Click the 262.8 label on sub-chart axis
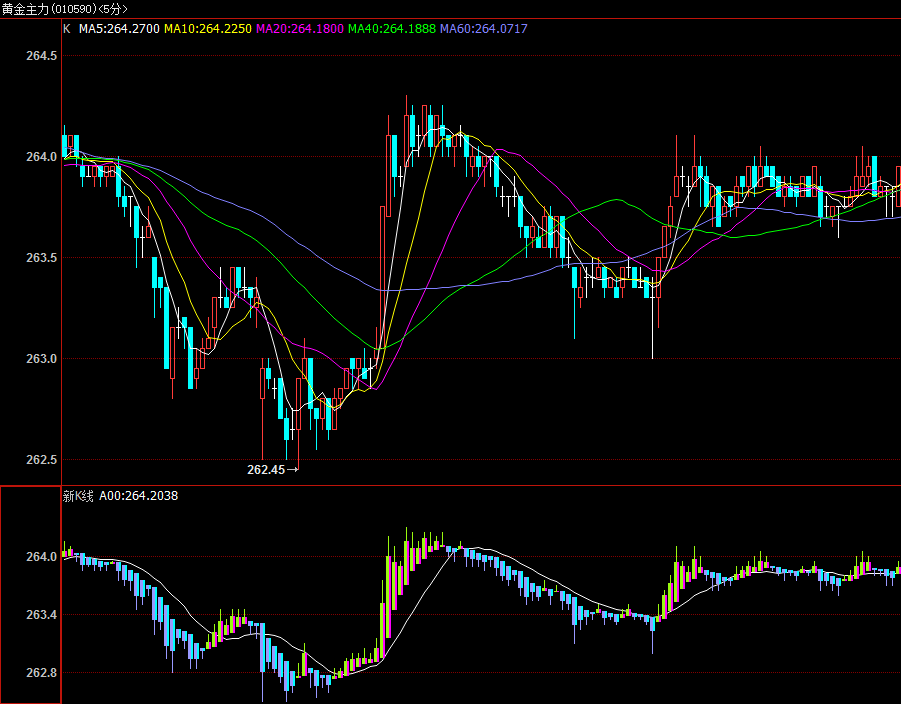 point(41,672)
